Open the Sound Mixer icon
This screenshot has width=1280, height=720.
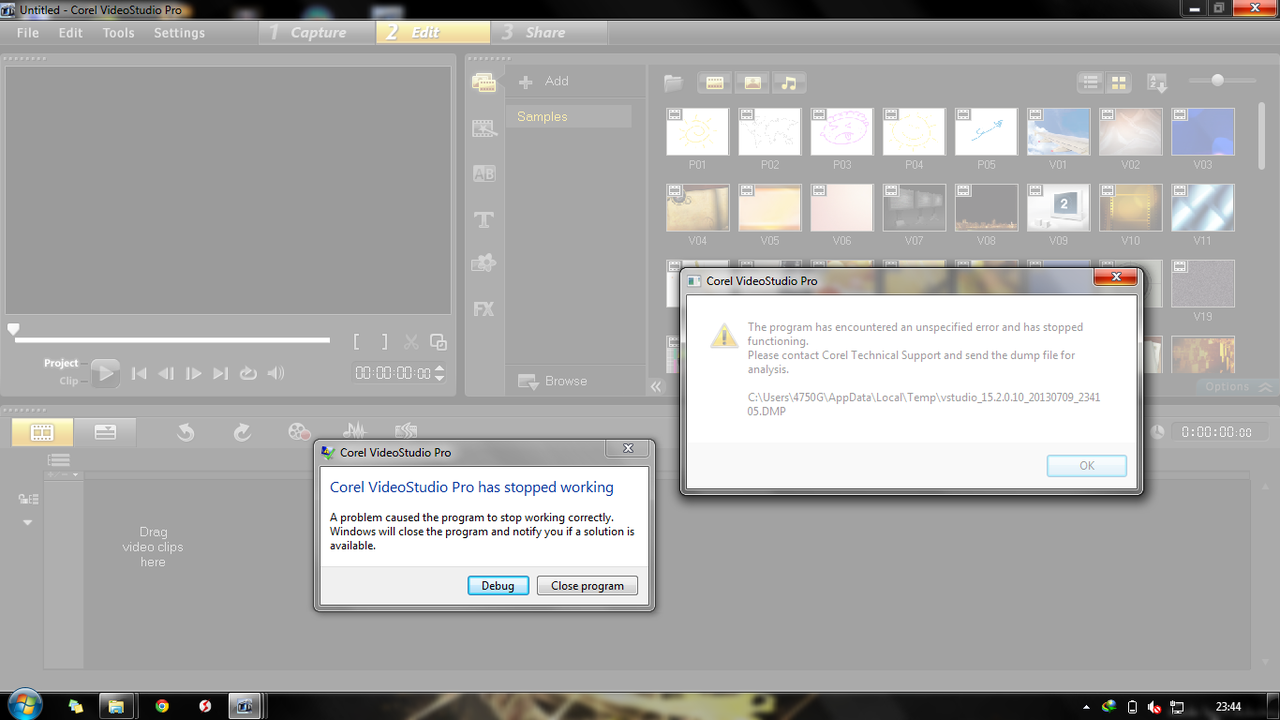tap(354, 430)
